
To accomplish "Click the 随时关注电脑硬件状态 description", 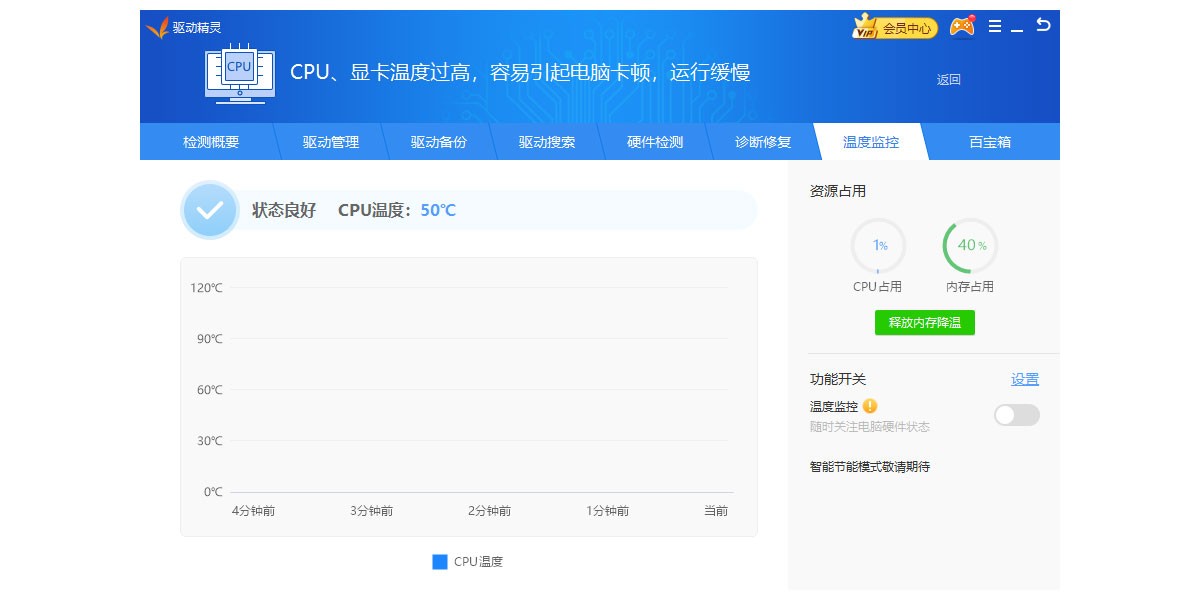I will pyautogui.click(x=870, y=427).
